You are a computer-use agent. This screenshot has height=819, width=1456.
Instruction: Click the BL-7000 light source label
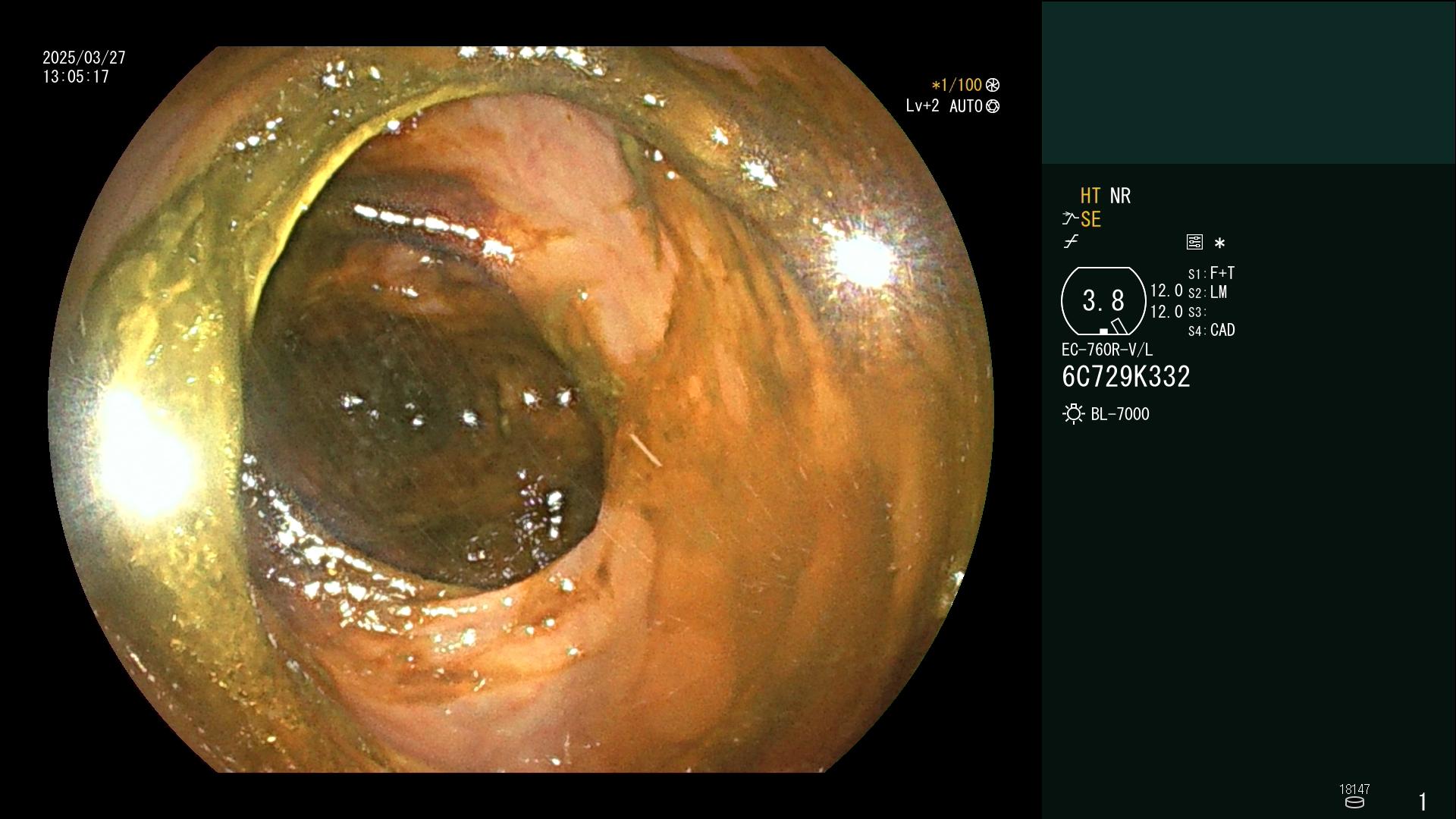(1120, 414)
